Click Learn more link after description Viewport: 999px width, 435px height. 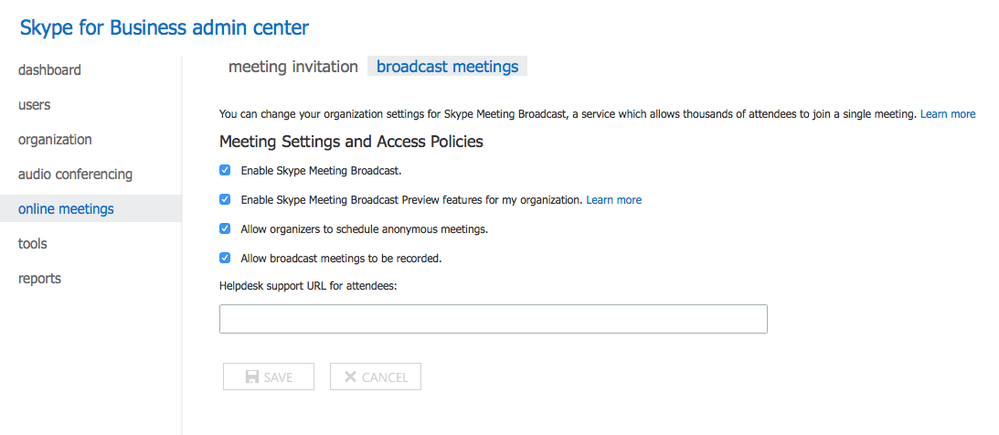click(x=947, y=114)
